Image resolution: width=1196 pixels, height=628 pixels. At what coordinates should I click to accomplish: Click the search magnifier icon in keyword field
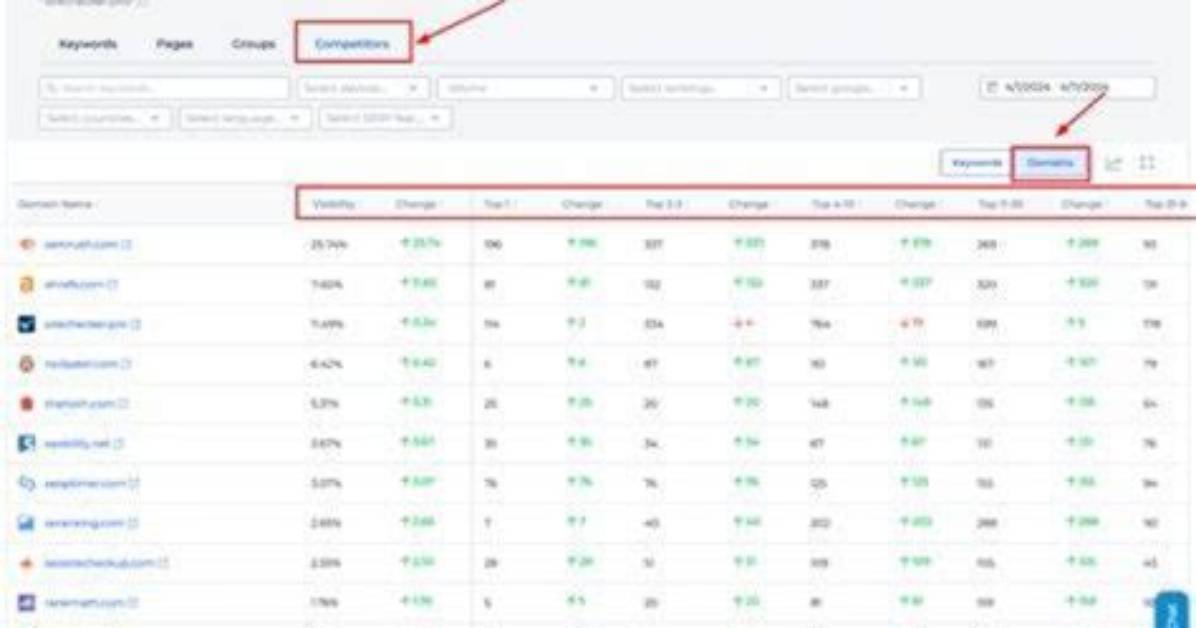pos(51,89)
